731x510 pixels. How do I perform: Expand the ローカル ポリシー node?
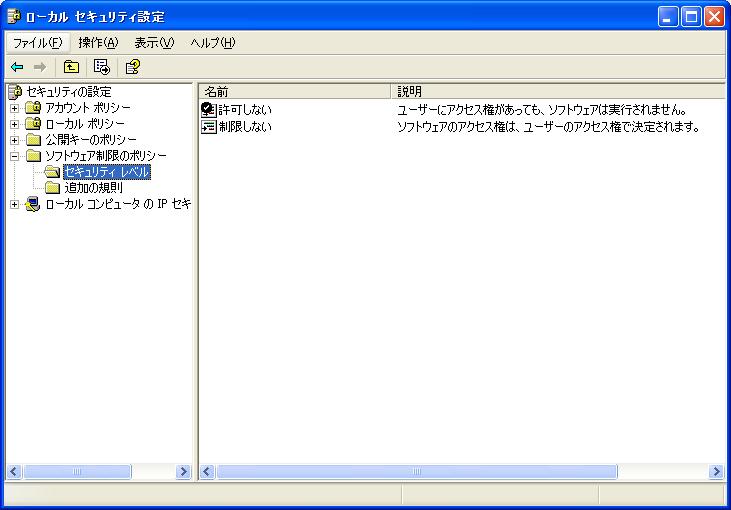(14, 124)
